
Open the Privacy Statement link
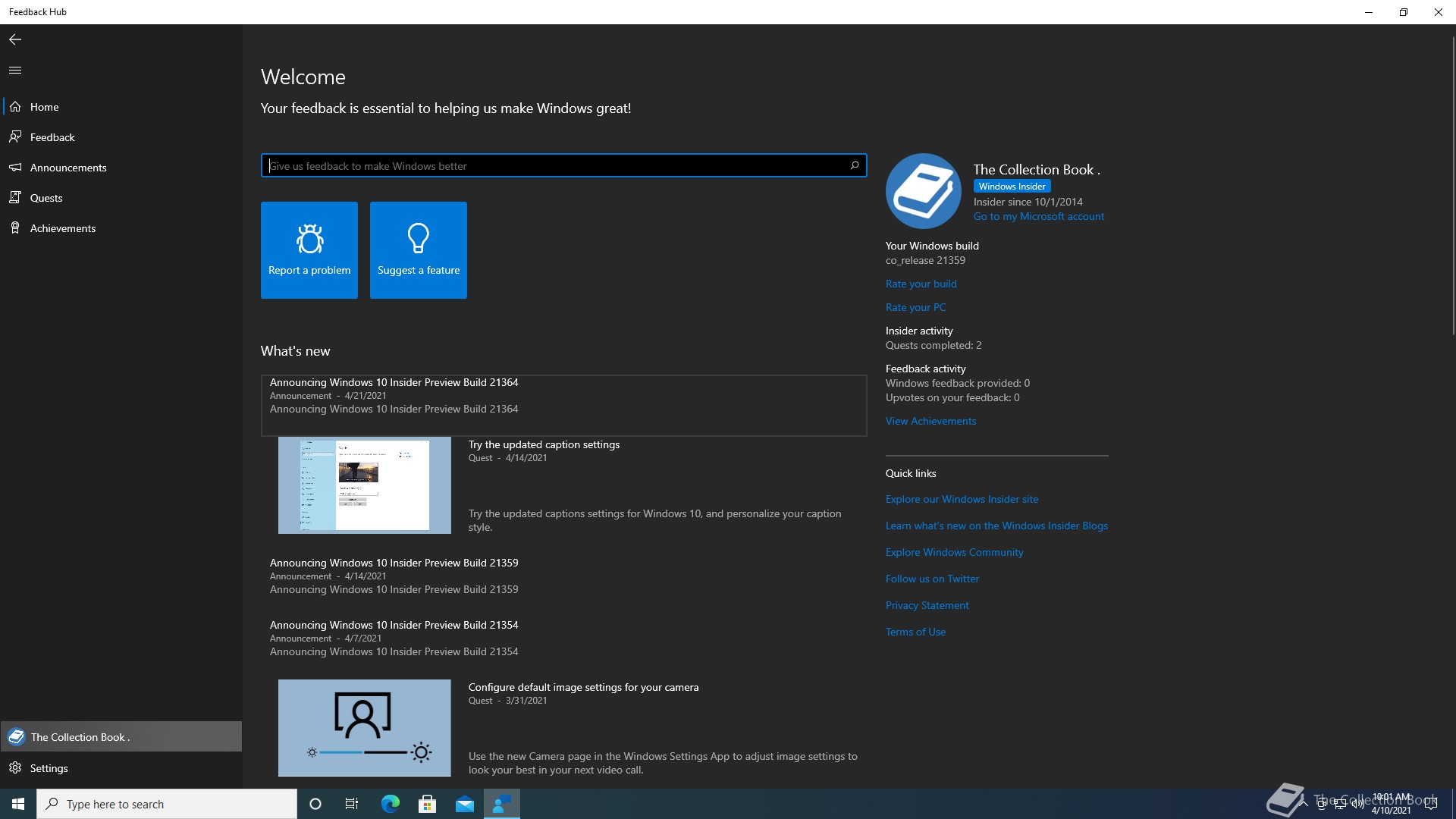click(927, 605)
